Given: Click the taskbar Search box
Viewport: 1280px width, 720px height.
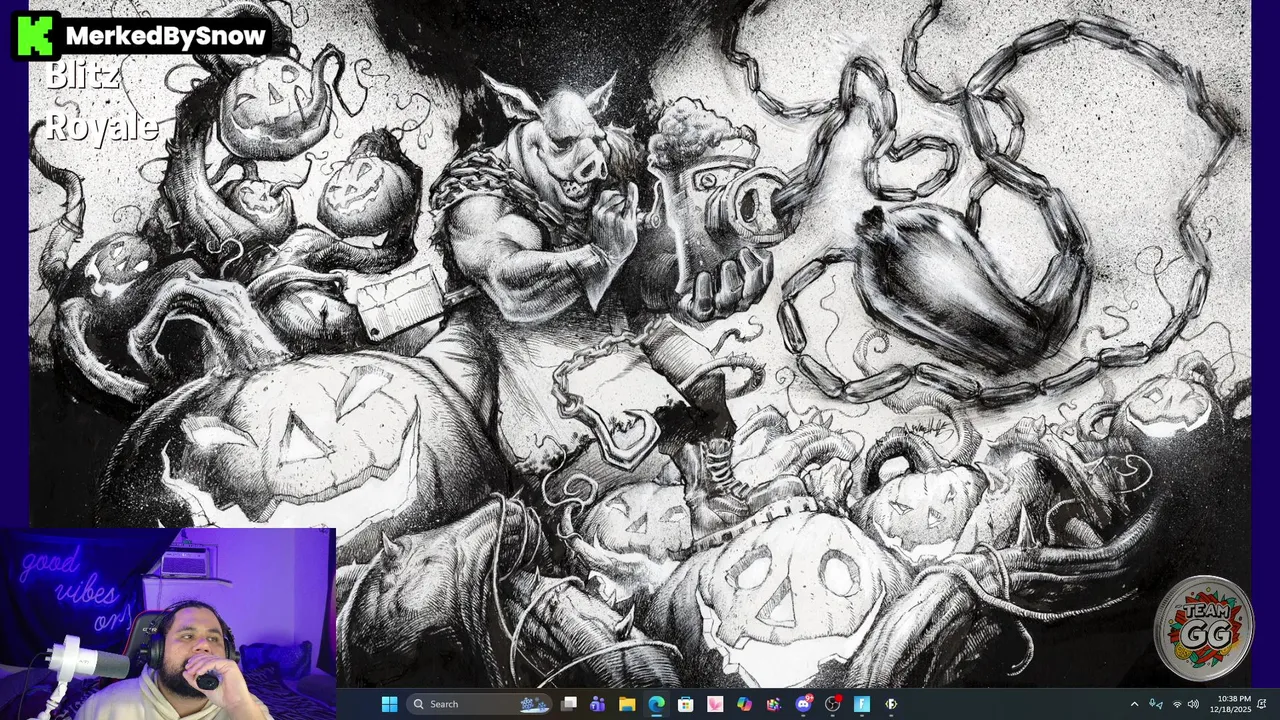Looking at the screenshot, I should [x=479, y=704].
